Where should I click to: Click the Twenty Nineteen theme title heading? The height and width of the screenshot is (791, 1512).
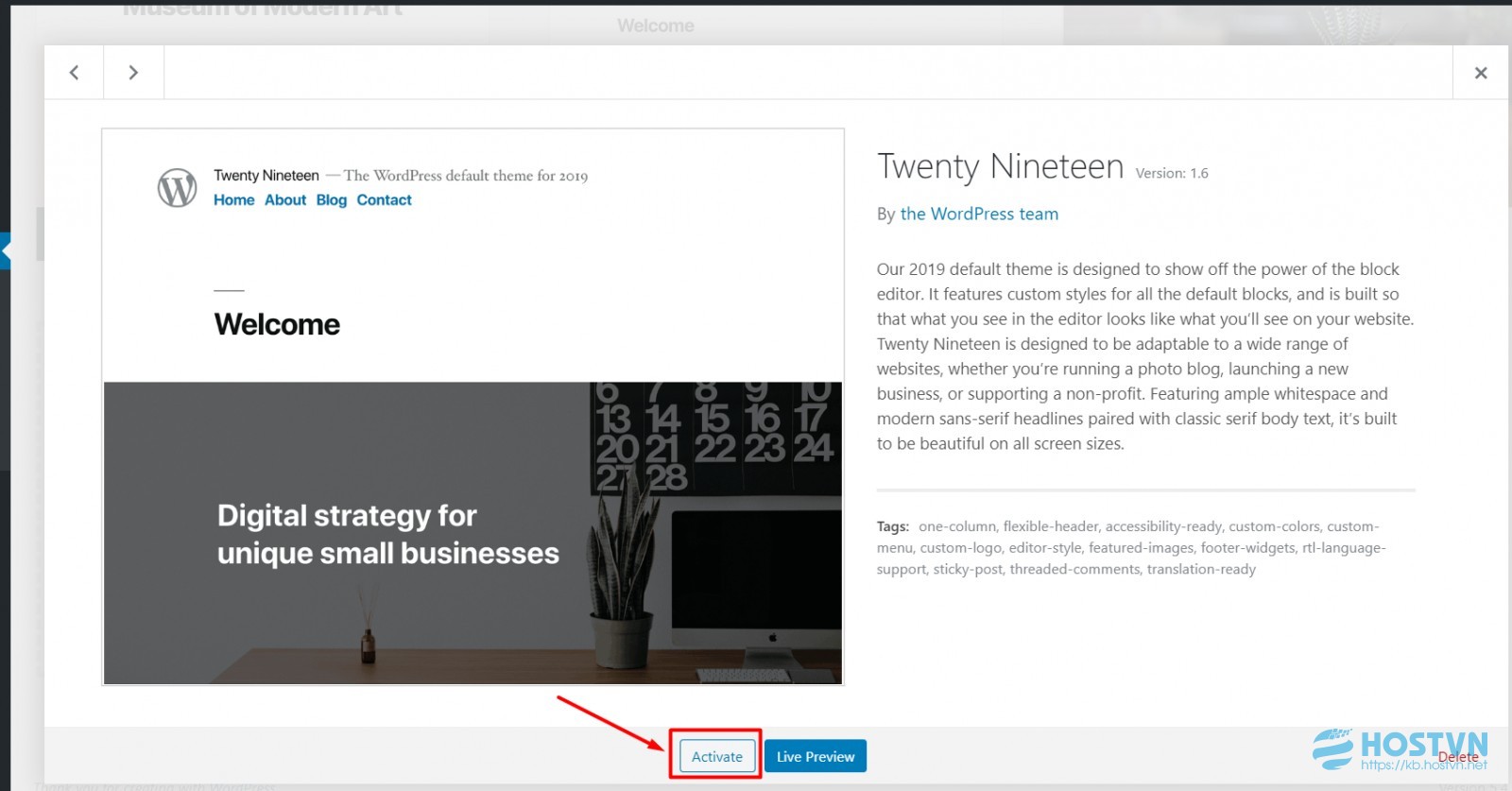pyautogui.click(x=1000, y=166)
